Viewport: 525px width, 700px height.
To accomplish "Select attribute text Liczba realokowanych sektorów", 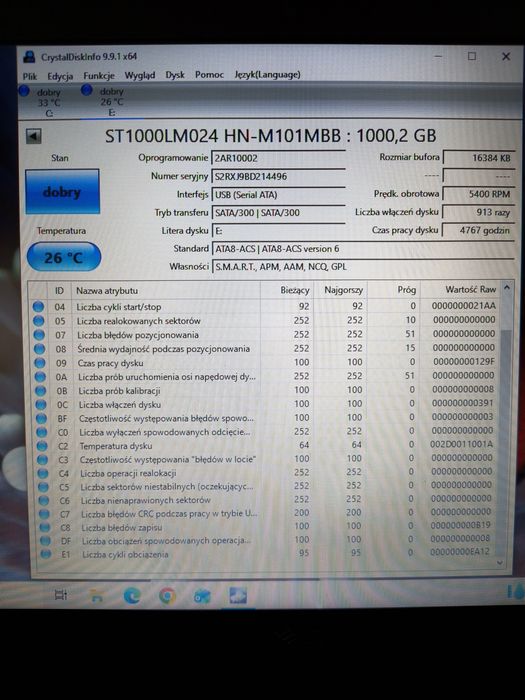I will 138,321.
